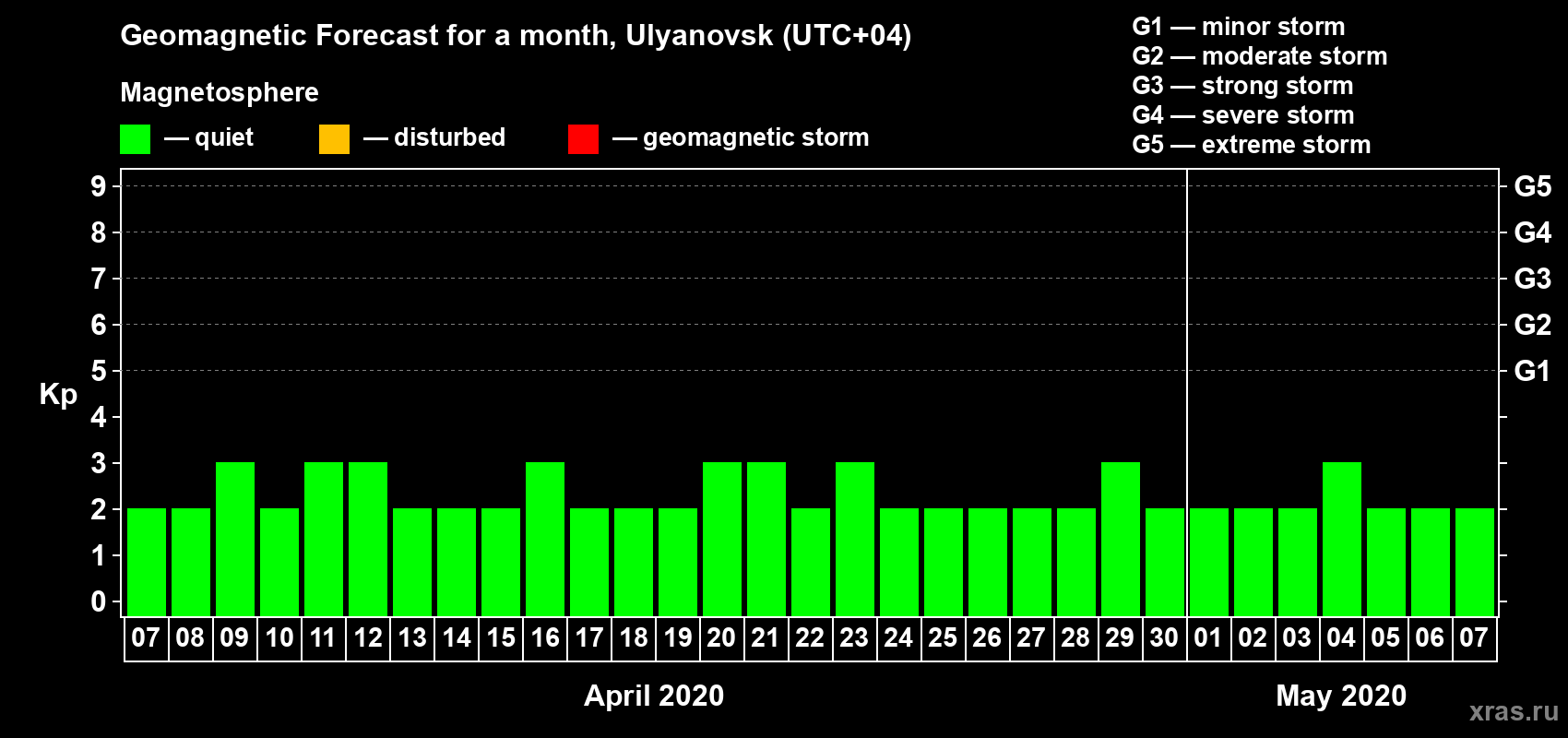Select the April 29 Kp bar

1121,539
